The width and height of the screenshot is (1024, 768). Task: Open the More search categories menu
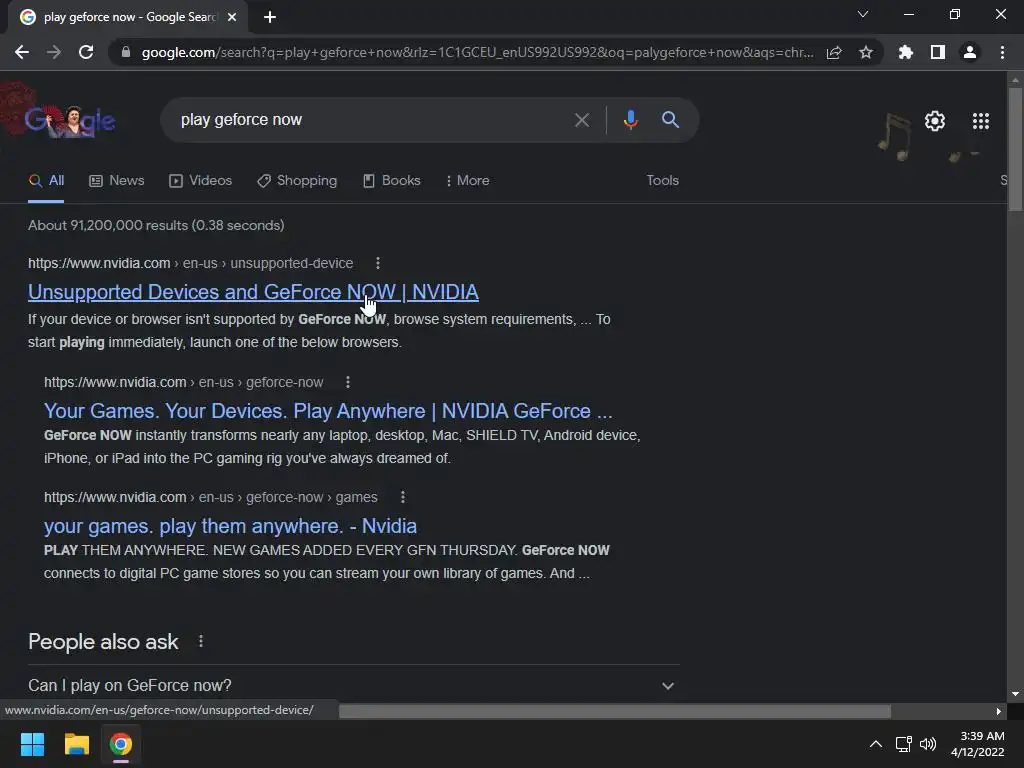tap(468, 181)
